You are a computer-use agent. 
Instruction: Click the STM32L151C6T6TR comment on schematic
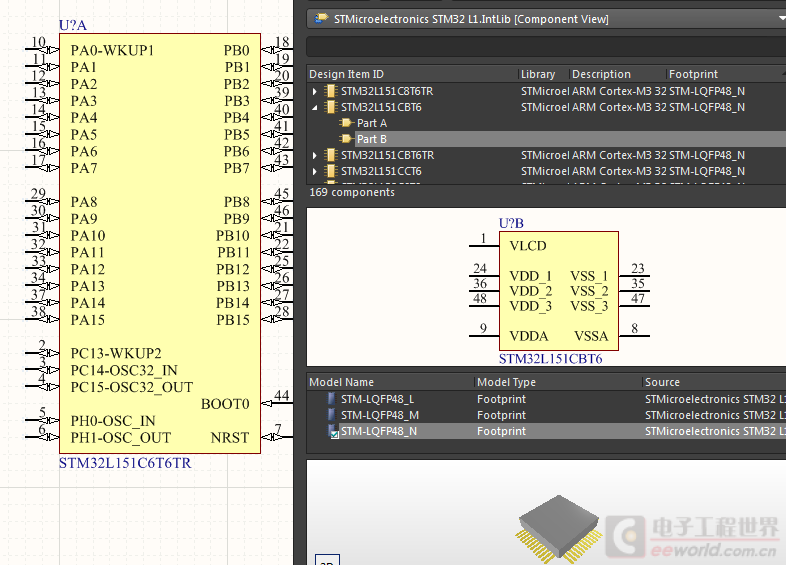point(125,463)
